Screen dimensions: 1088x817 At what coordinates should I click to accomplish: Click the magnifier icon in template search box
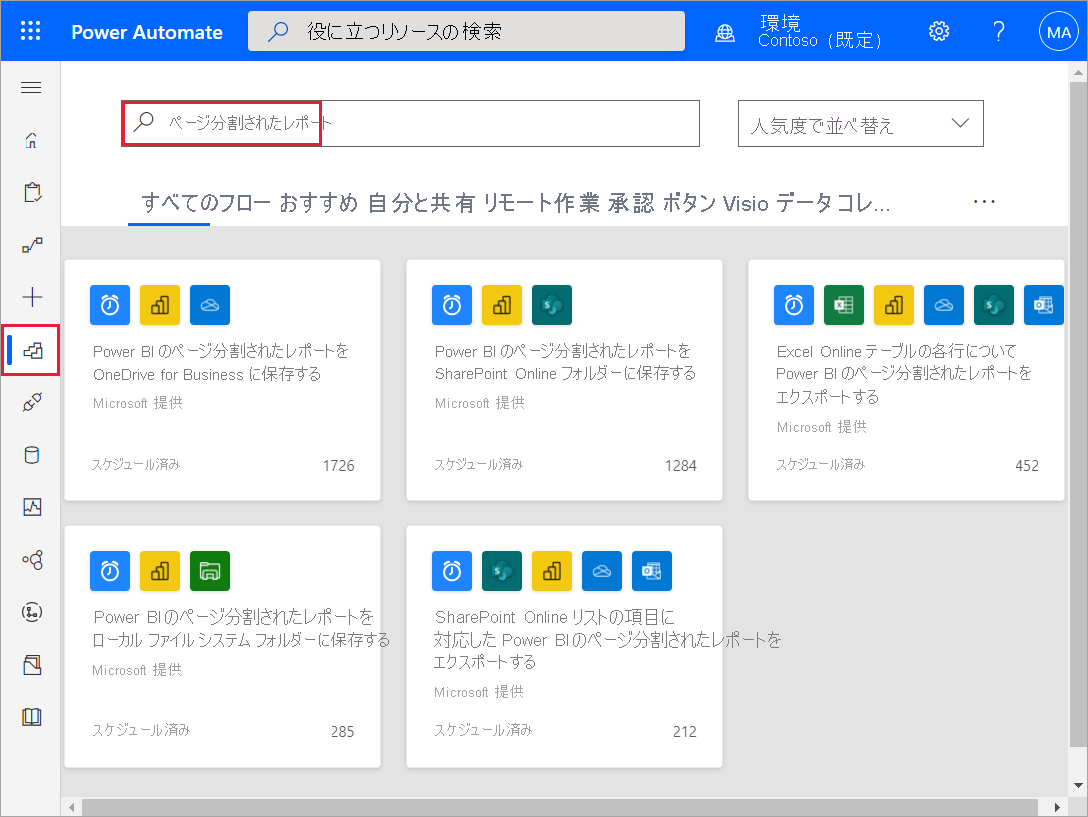pyautogui.click(x=144, y=121)
